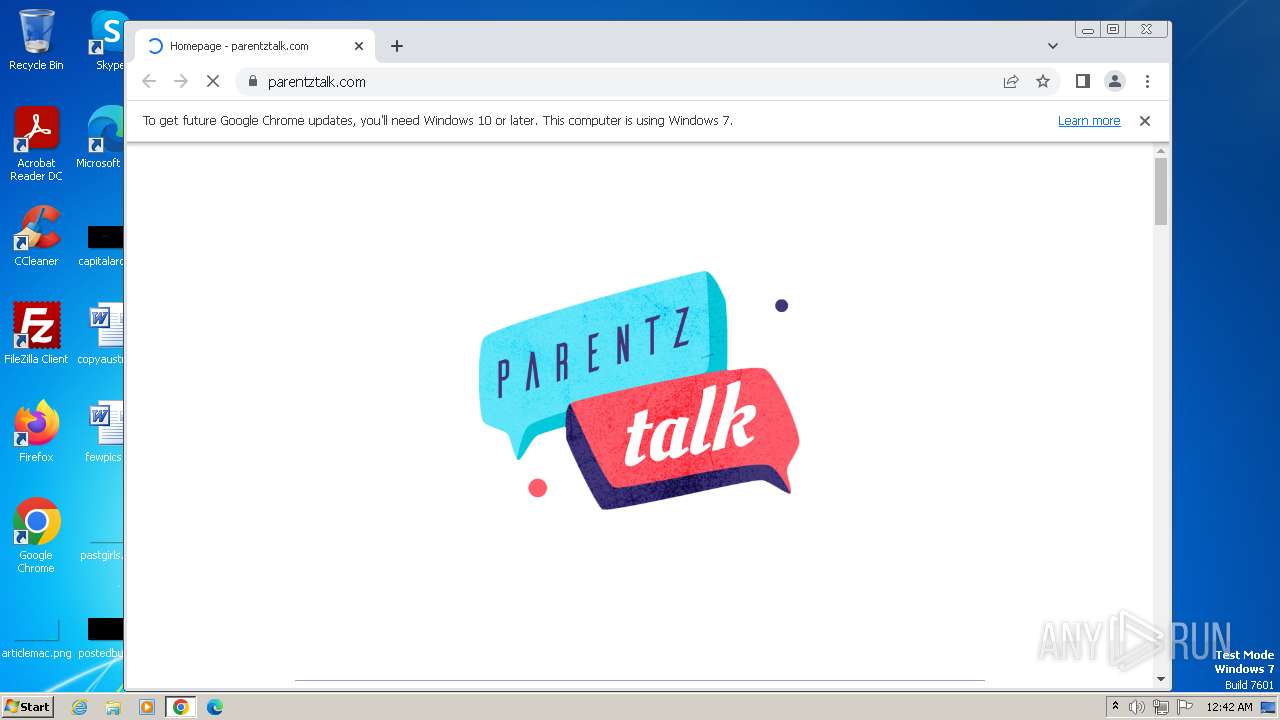Launch Firefox desktop shortcut
Screen dimensions: 1280x720
click(x=36, y=431)
